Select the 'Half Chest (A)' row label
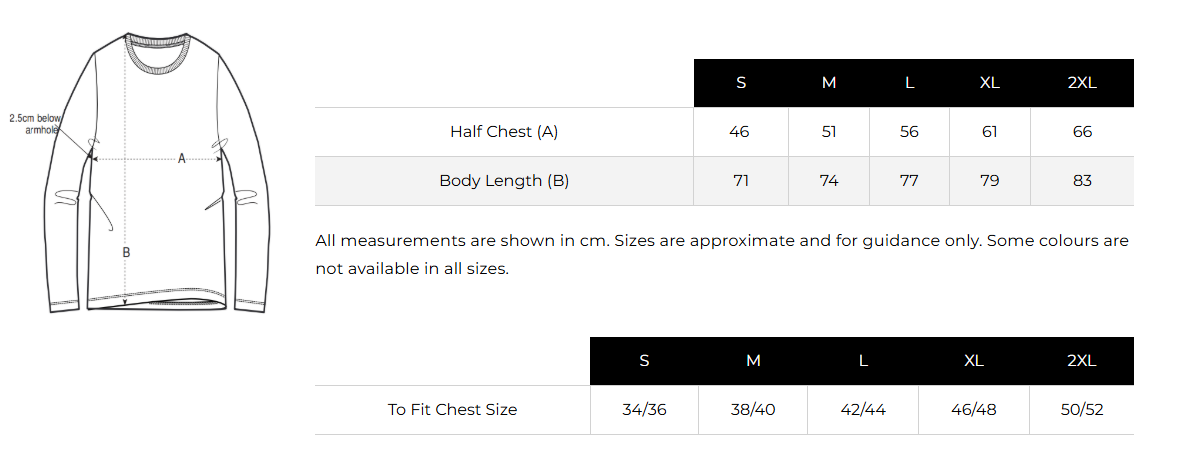 point(504,132)
